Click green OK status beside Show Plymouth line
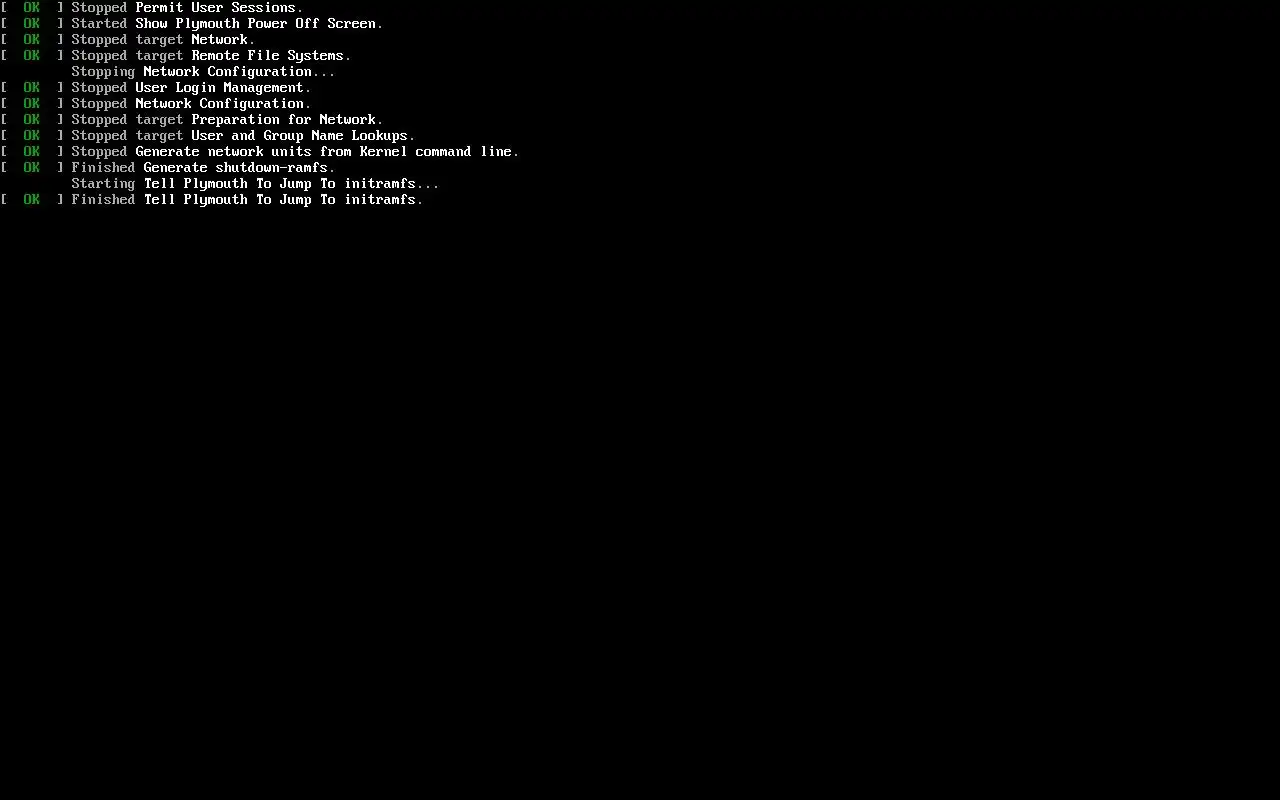 click(32, 23)
